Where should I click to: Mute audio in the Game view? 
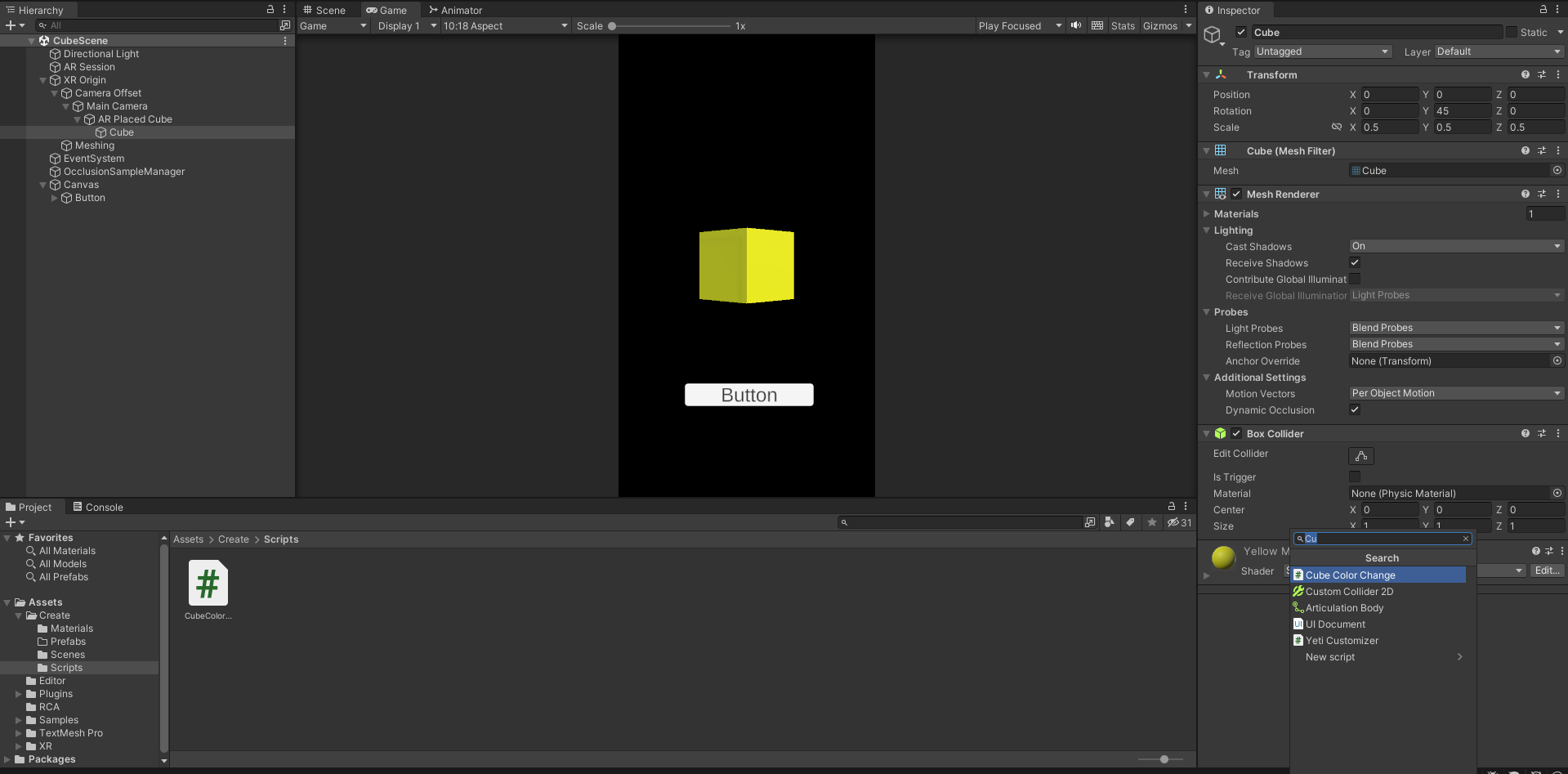pos(1076,25)
